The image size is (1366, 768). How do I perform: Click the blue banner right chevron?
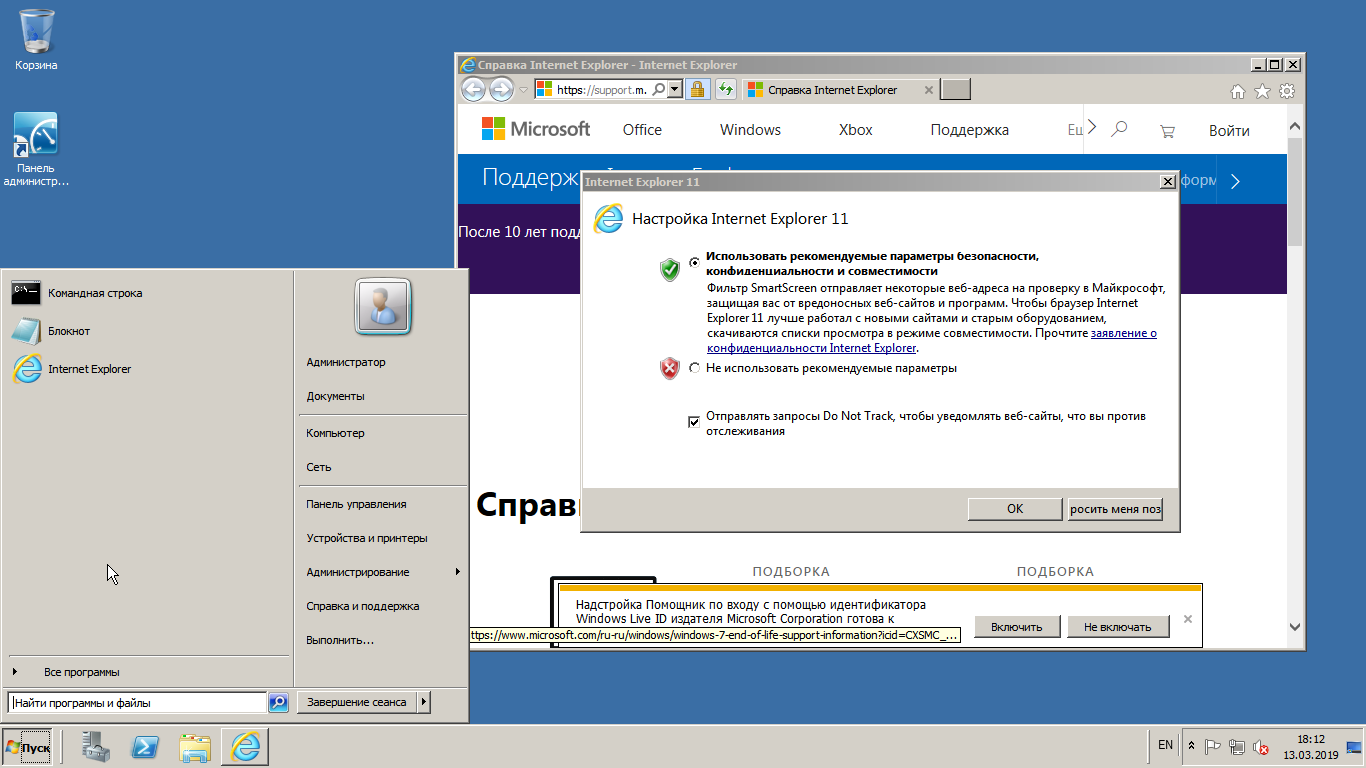1236,181
